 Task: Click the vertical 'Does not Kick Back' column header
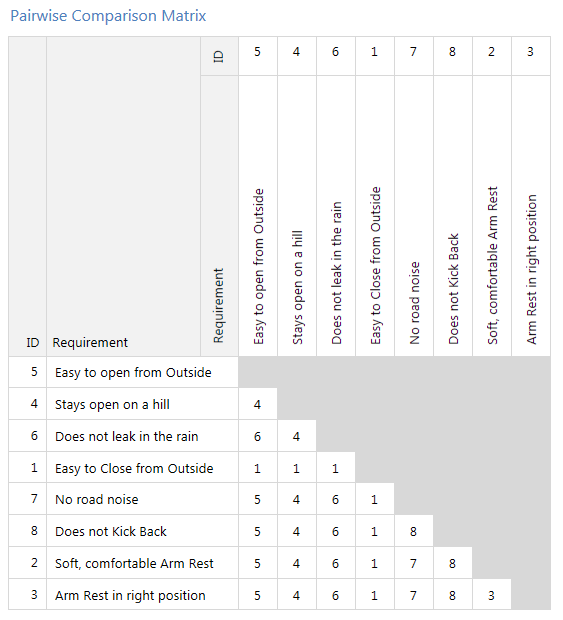click(453, 289)
